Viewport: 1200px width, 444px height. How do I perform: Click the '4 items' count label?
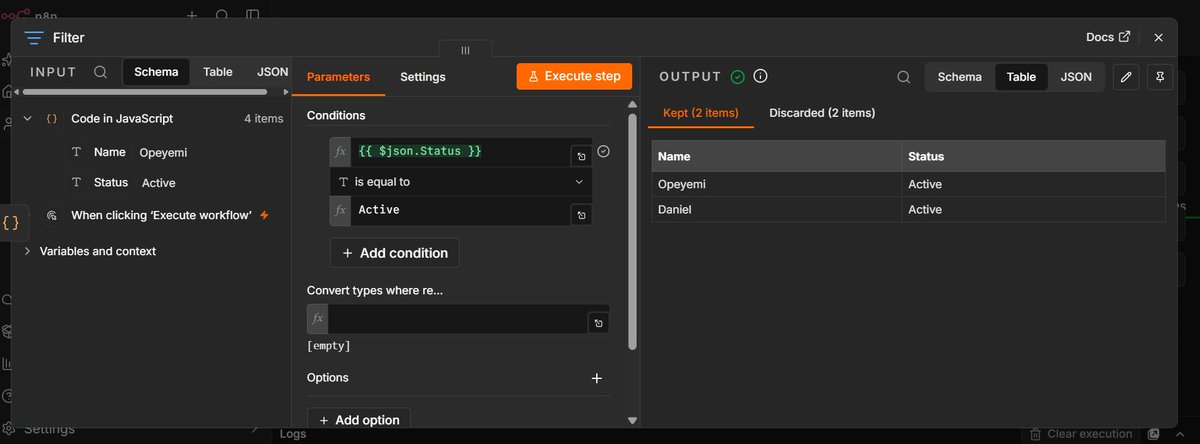click(x=264, y=118)
